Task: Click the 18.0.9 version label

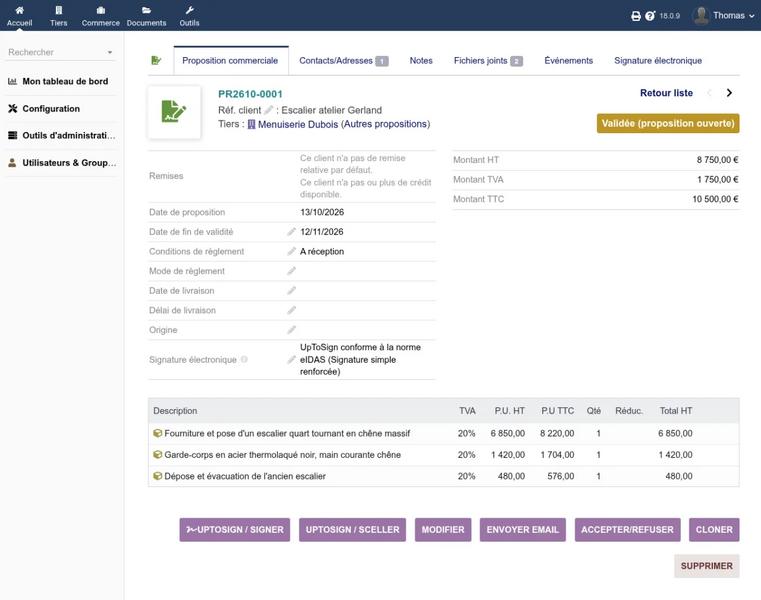Action: point(669,16)
